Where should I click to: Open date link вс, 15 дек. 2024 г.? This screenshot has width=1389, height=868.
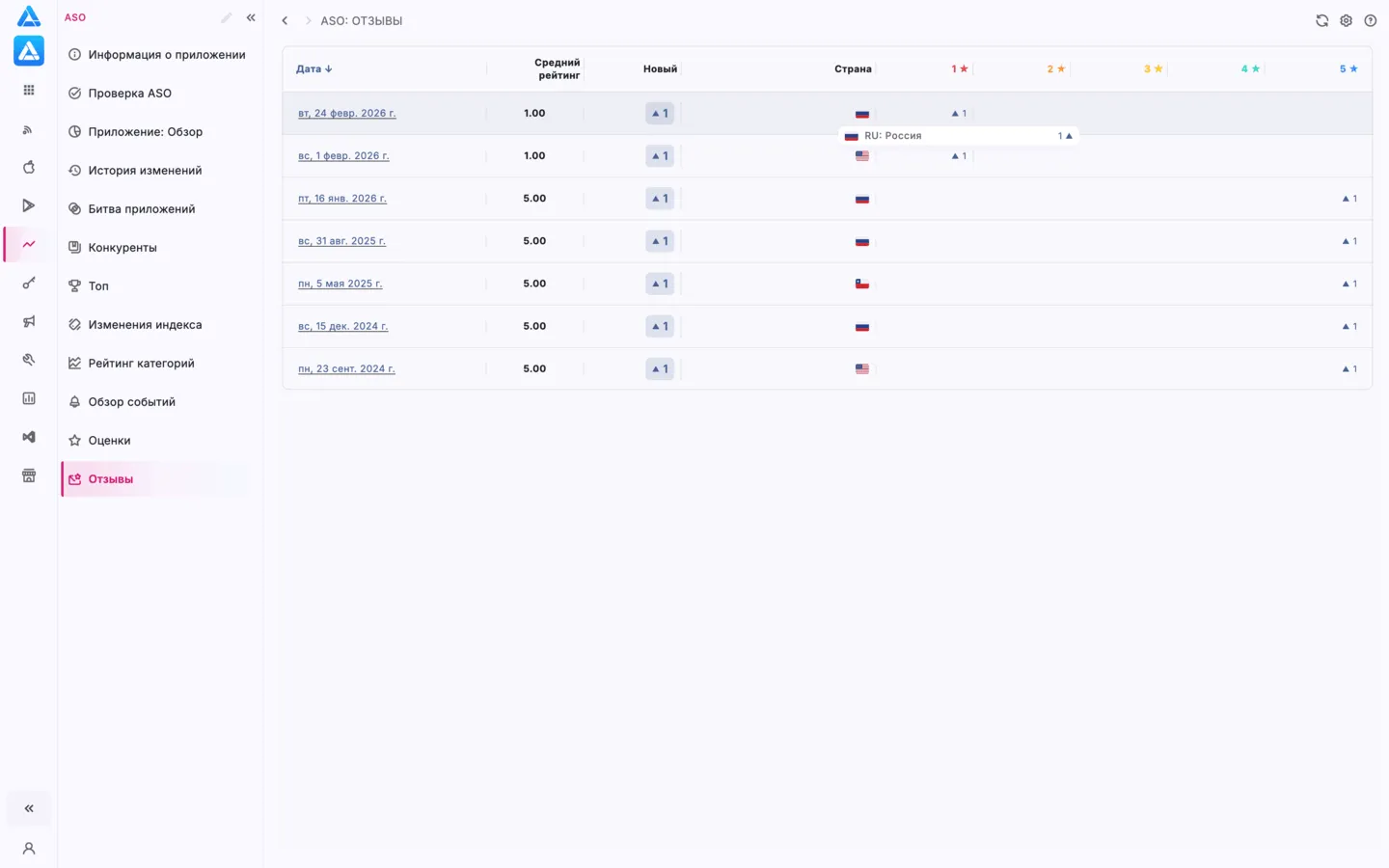click(x=342, y=326)
